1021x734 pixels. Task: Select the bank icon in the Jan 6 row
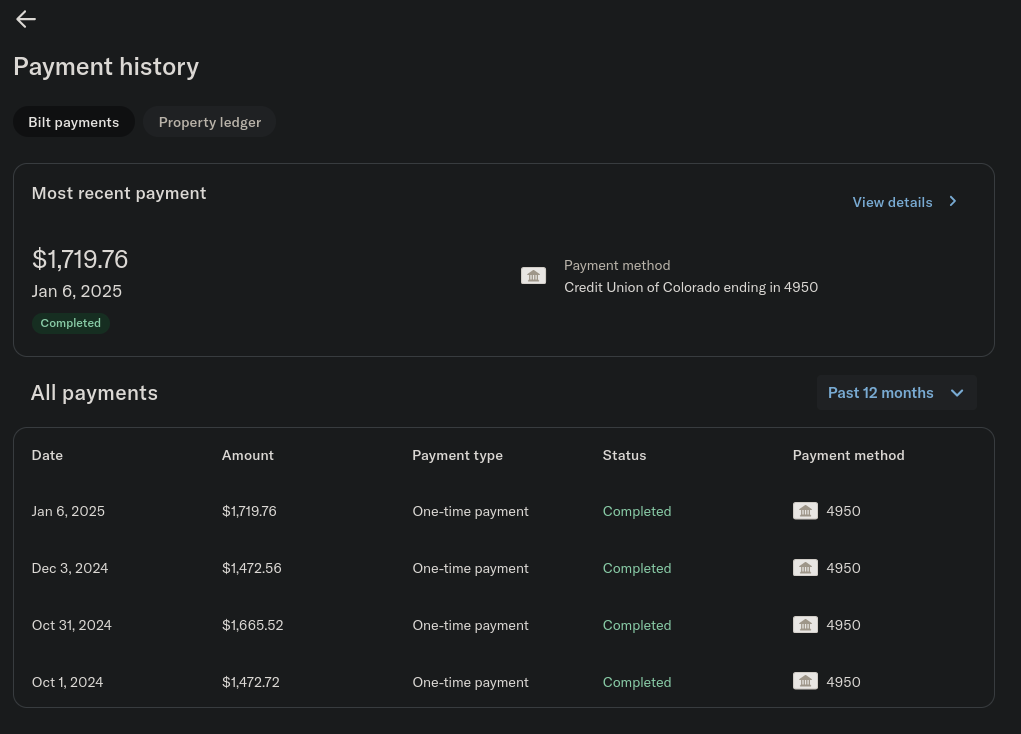pos(805,510)
